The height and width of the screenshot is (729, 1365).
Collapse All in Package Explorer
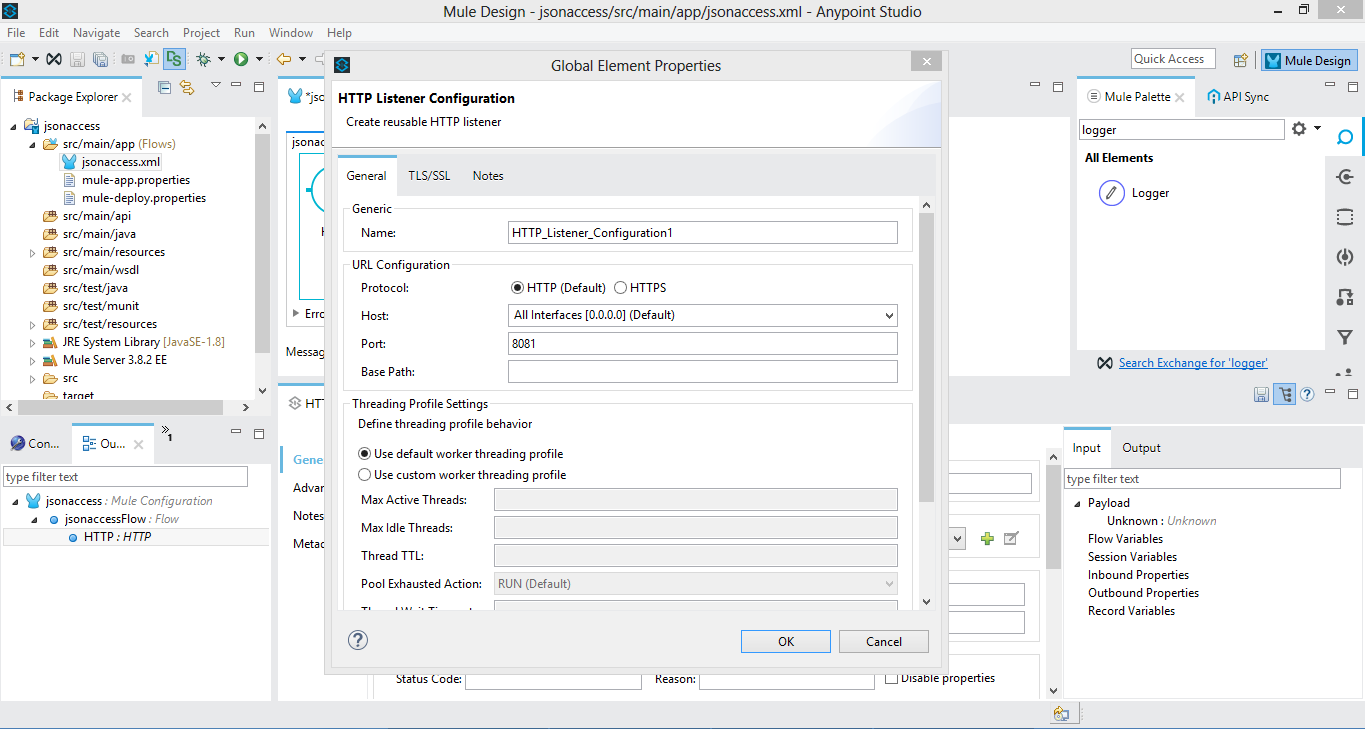tap(165, 88)
